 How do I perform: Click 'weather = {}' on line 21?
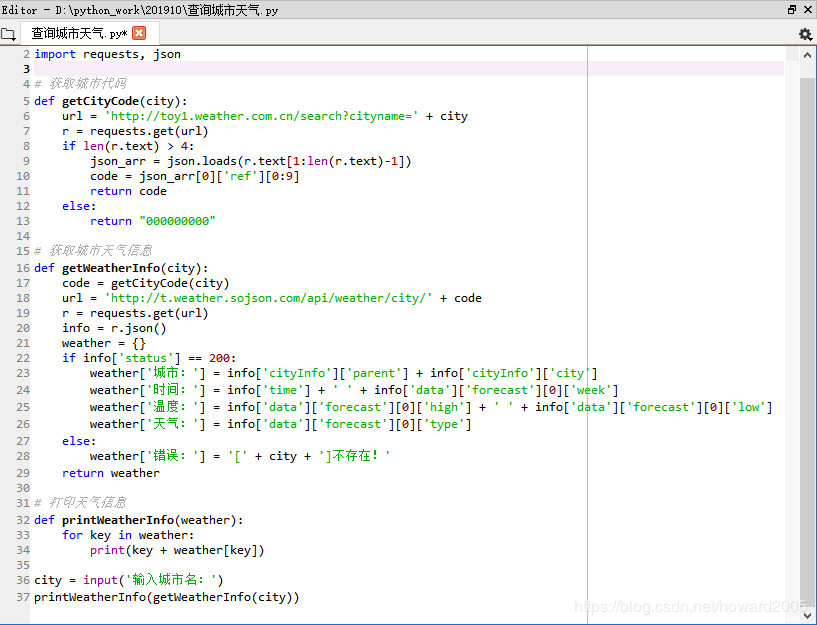click(x=104, y=344)
